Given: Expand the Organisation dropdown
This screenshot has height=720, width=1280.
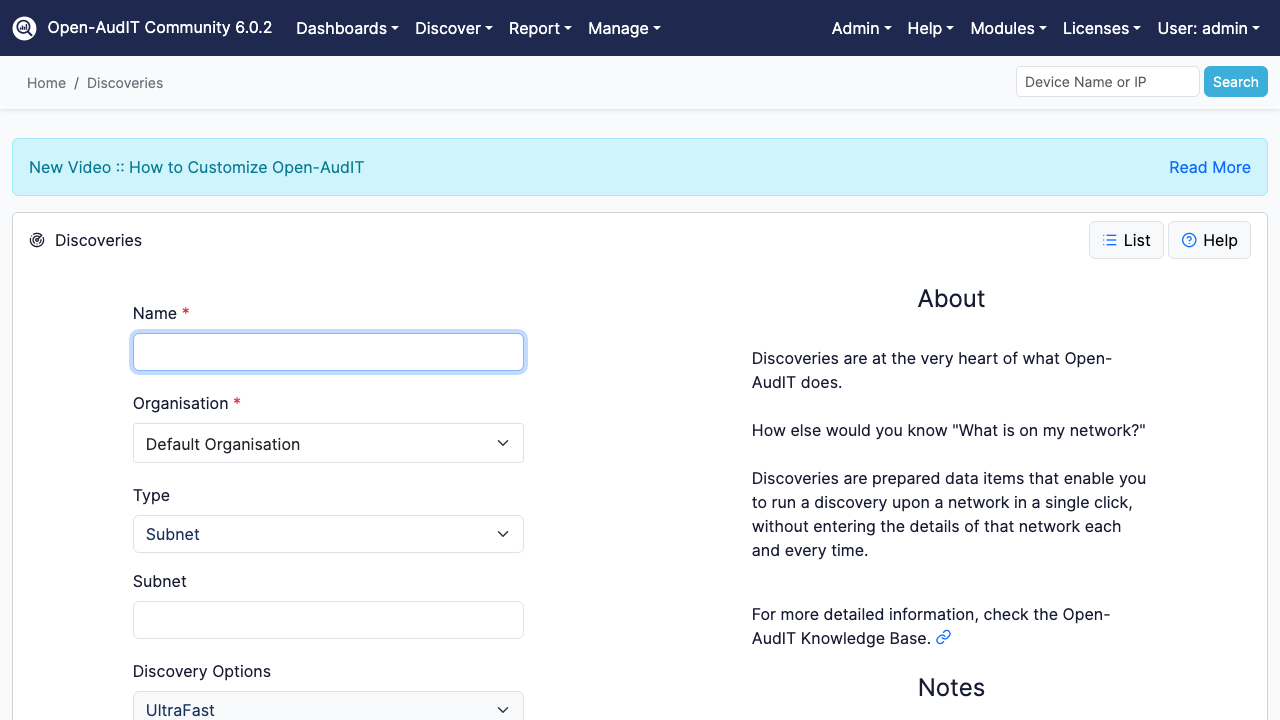Looking at the screenshot, I should click(328, 443).
